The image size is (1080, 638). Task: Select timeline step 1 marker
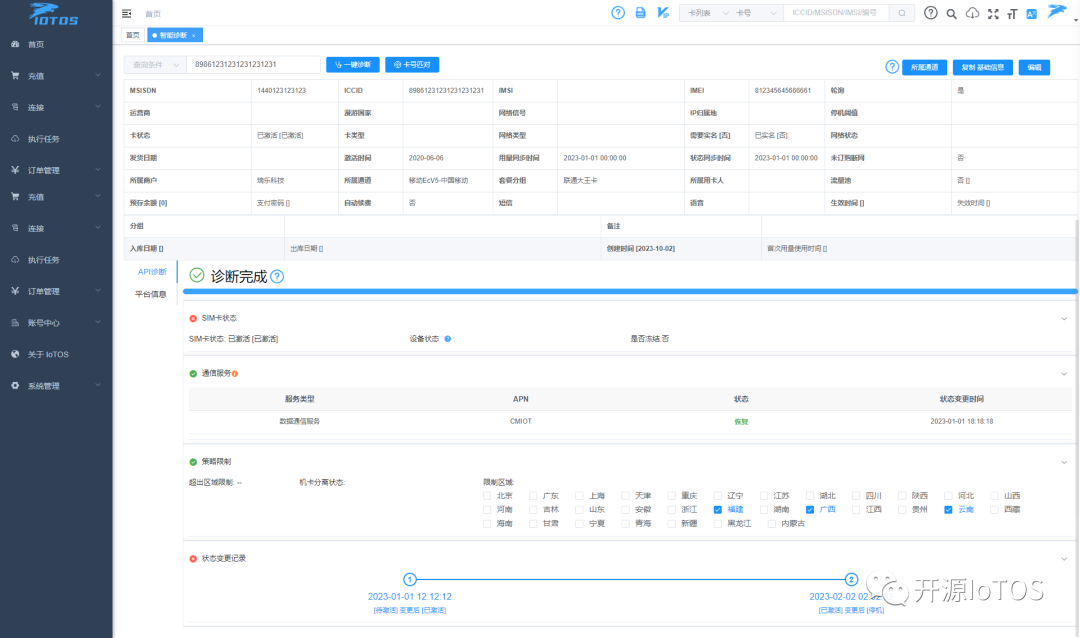[410, 579]
